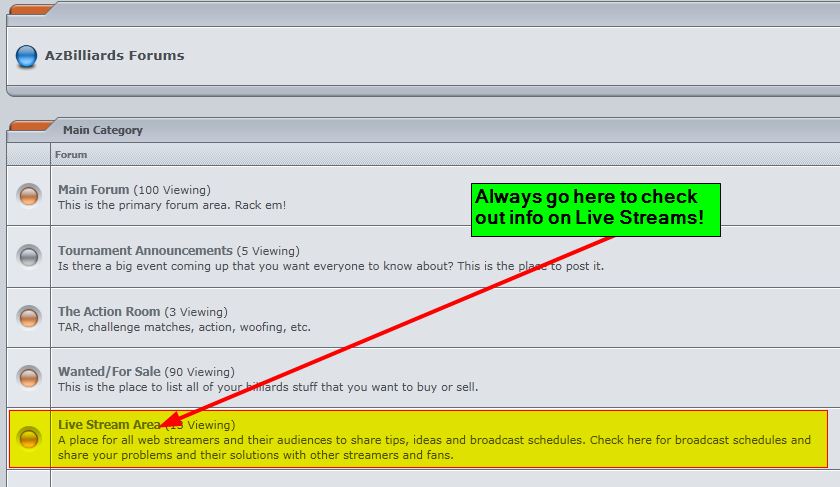Click the Tournament Announcements status icon
840x487 pixels.
29,256
